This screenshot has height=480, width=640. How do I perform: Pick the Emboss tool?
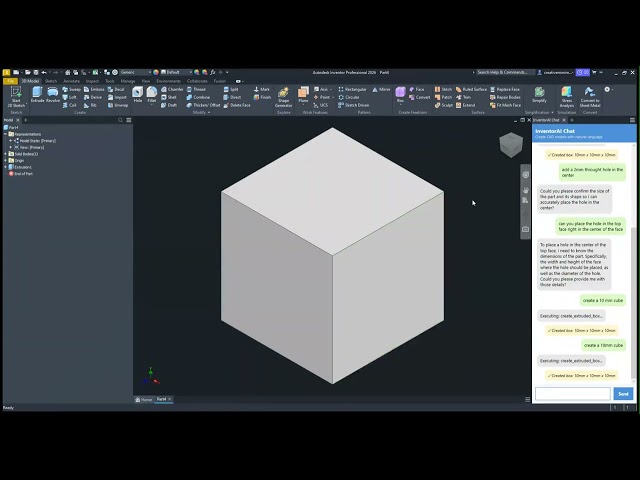point(94,89)
